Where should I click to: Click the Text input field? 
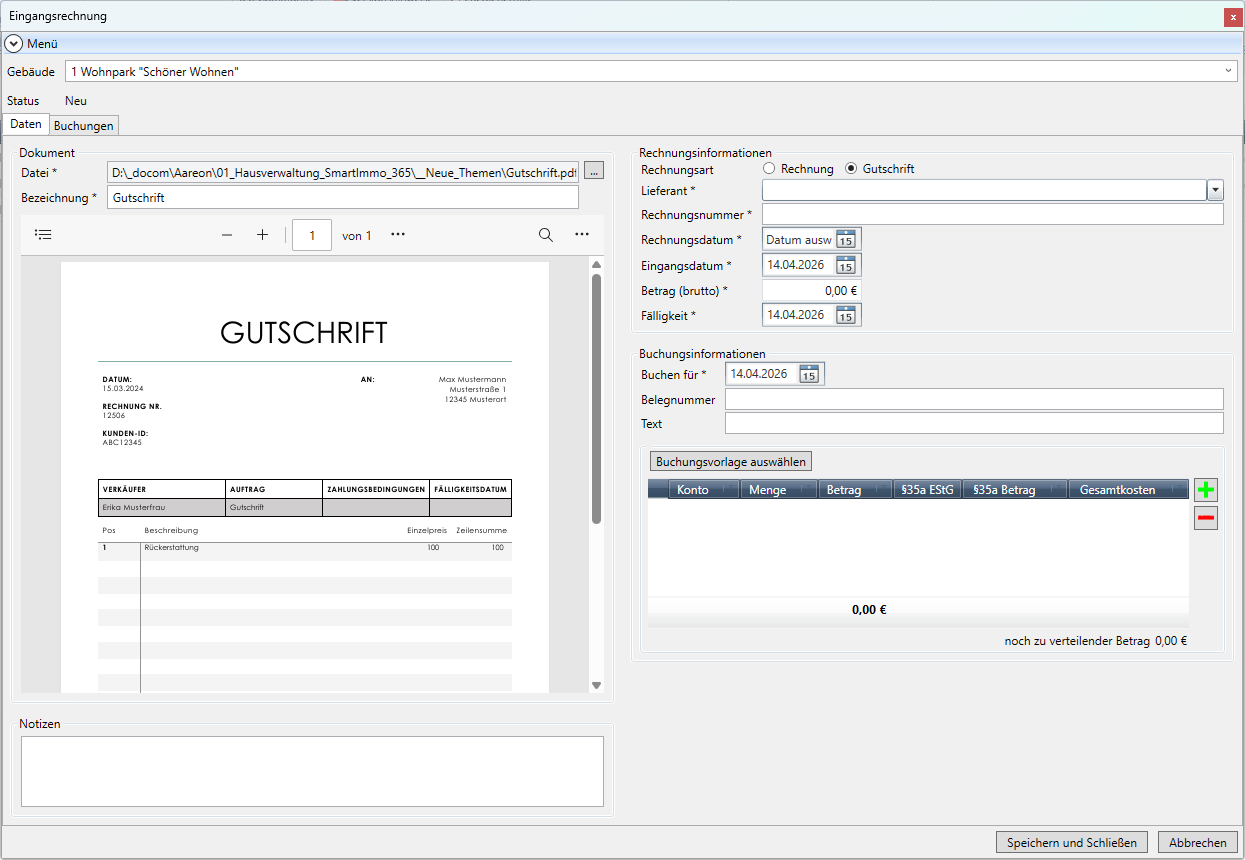point(974,423)
